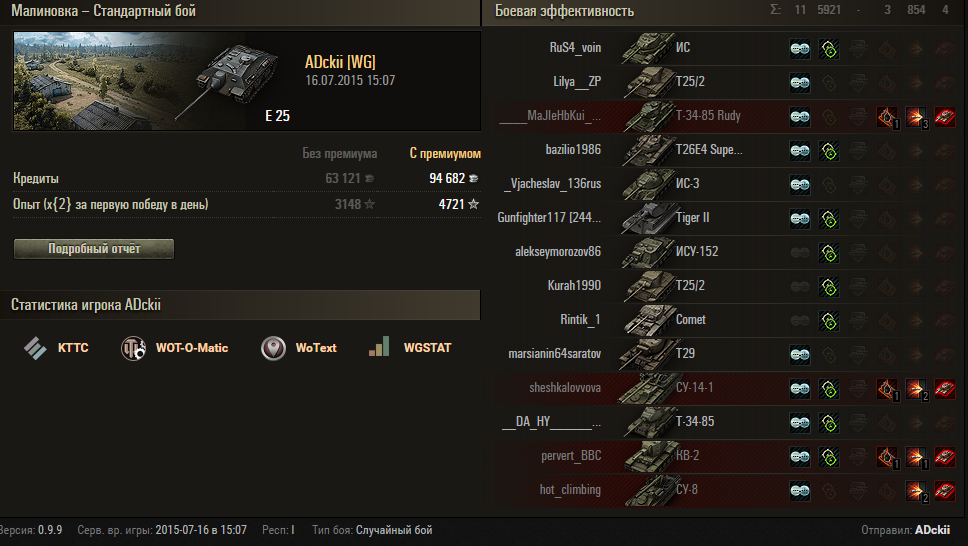
Task: Open the detailed report button Подробный отчёт
Action: point(94,249)
